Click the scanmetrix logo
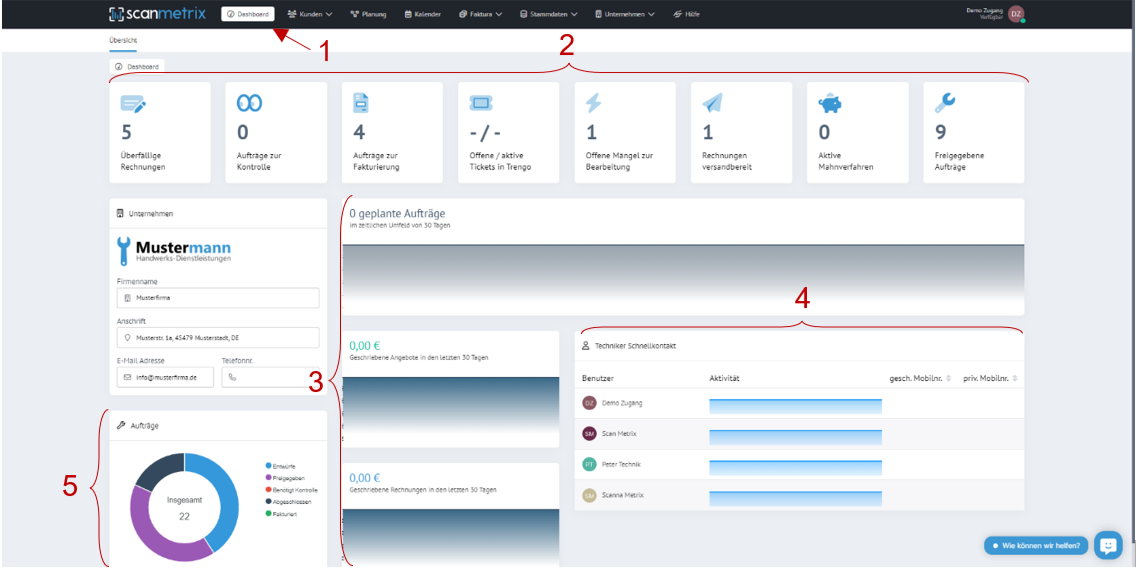Image resolution: width=1139 pixels, height=569 pixels. tap(157, 13)
